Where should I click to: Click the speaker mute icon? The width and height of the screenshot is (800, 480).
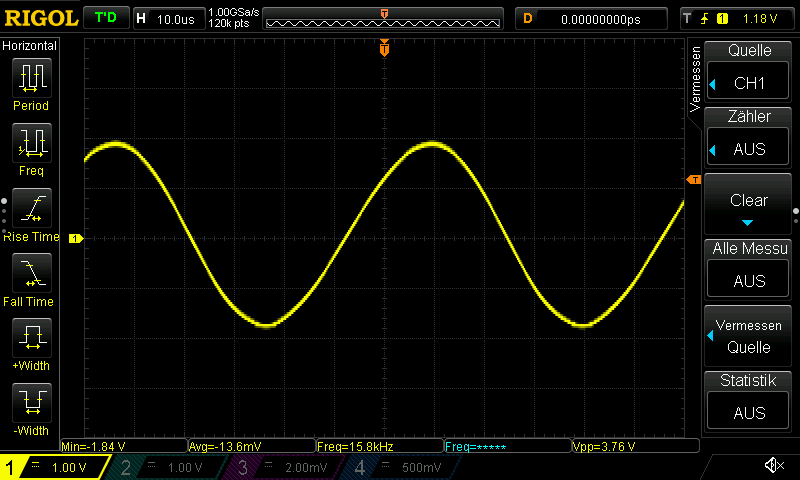[x=773, y=466]
